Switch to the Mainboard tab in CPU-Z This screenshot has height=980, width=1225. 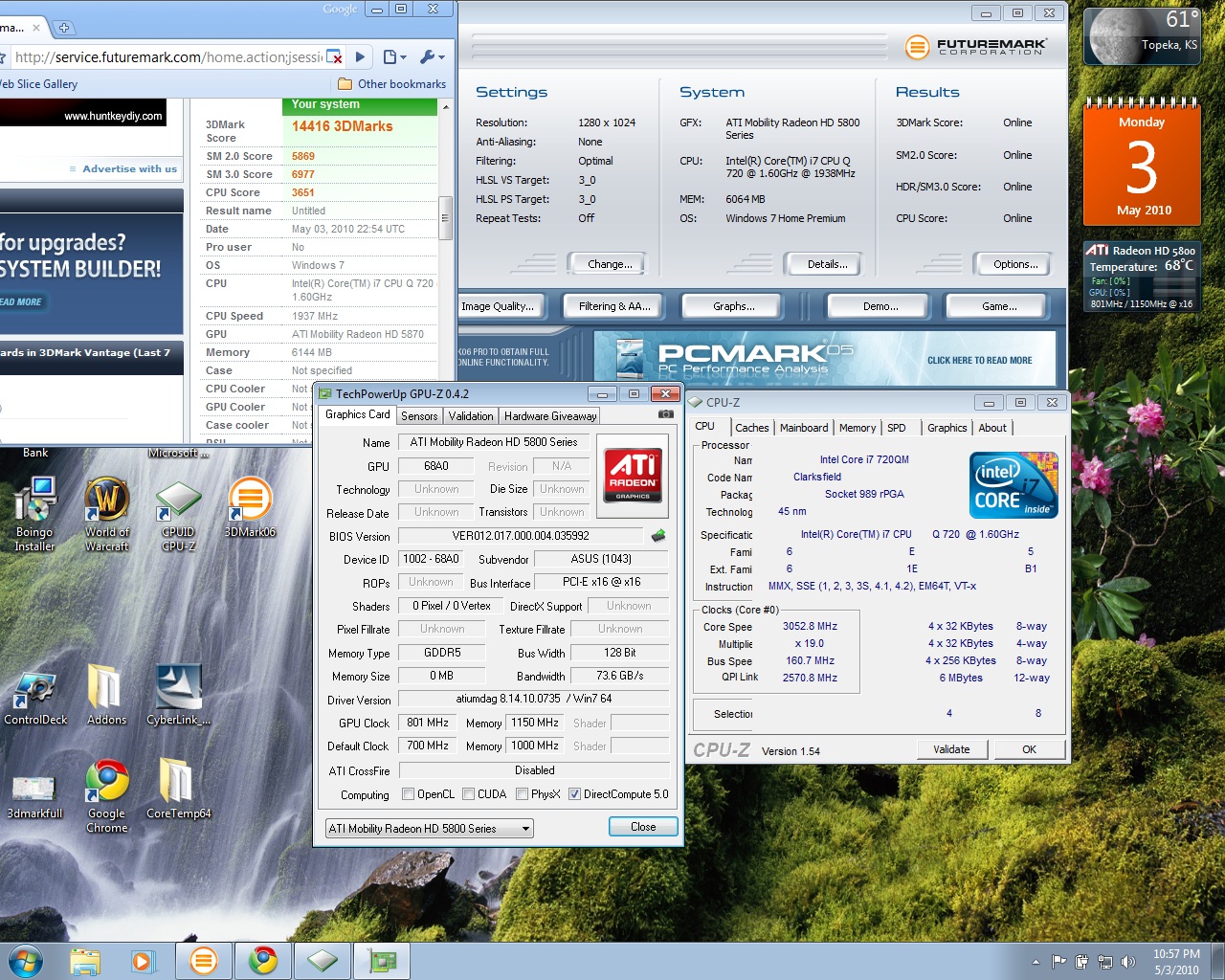(804, 428)
